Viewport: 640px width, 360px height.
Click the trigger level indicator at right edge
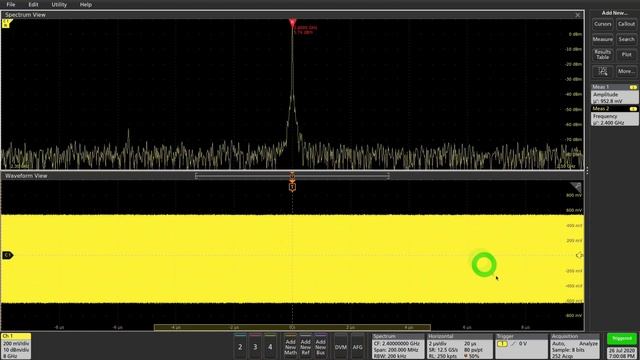coord(579,256)
